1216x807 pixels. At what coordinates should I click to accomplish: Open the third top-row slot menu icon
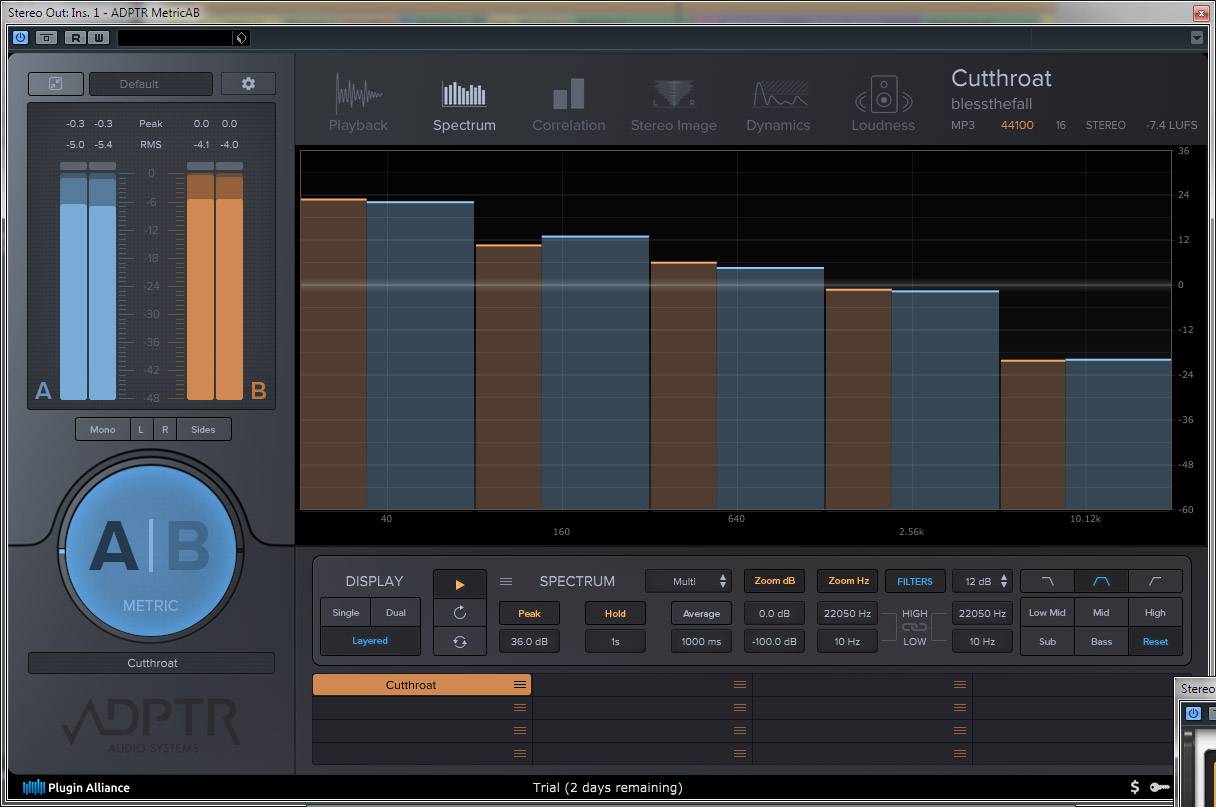pyautogui.click(x=960, y=685)
